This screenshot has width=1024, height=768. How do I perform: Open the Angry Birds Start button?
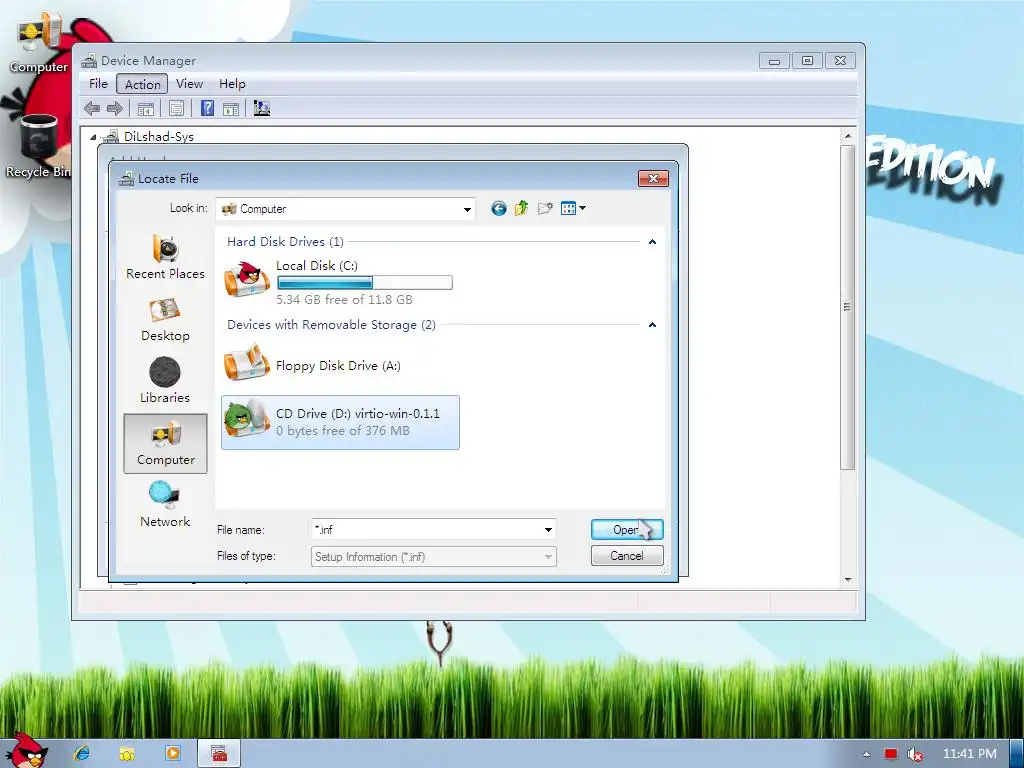[x=26, y=752]
